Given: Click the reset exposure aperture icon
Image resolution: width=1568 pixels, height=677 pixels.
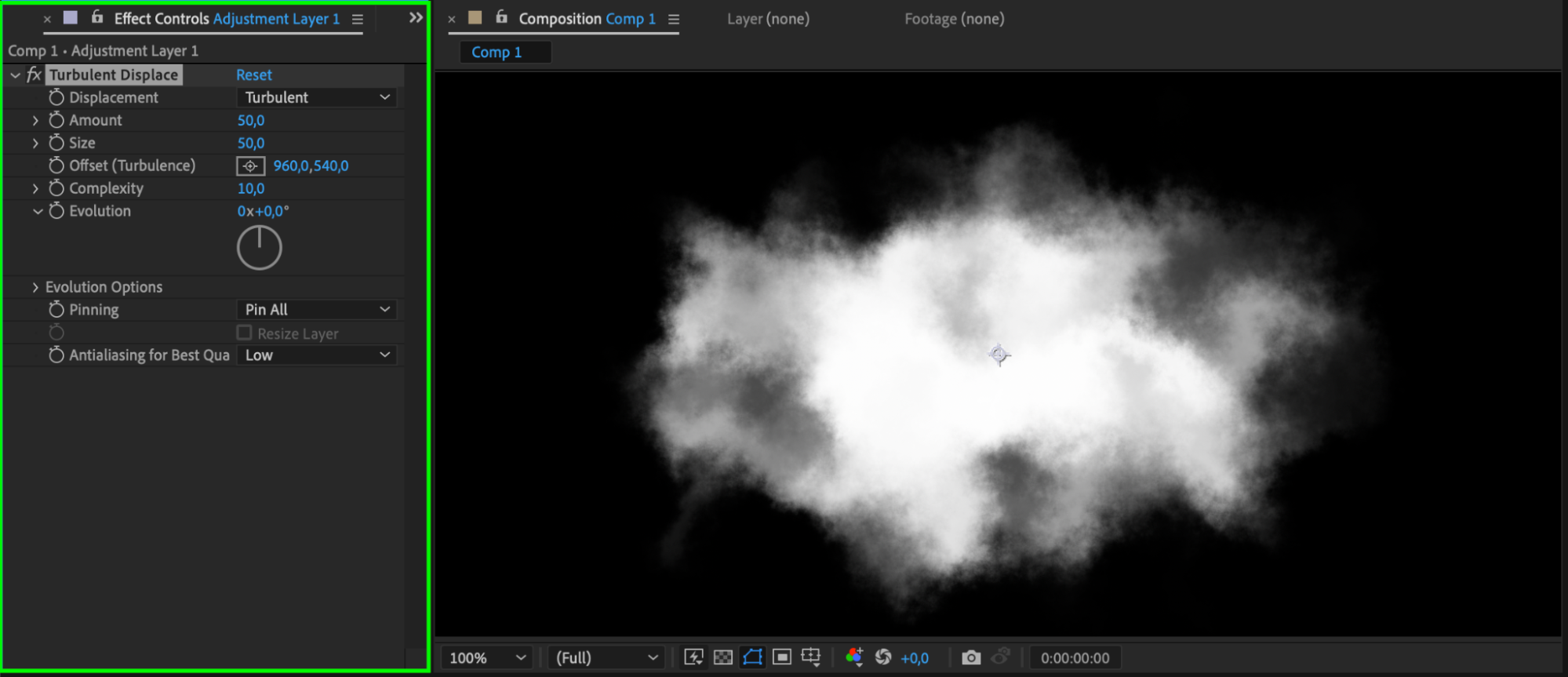Looking at the screenshot, I should click(883, 657).
